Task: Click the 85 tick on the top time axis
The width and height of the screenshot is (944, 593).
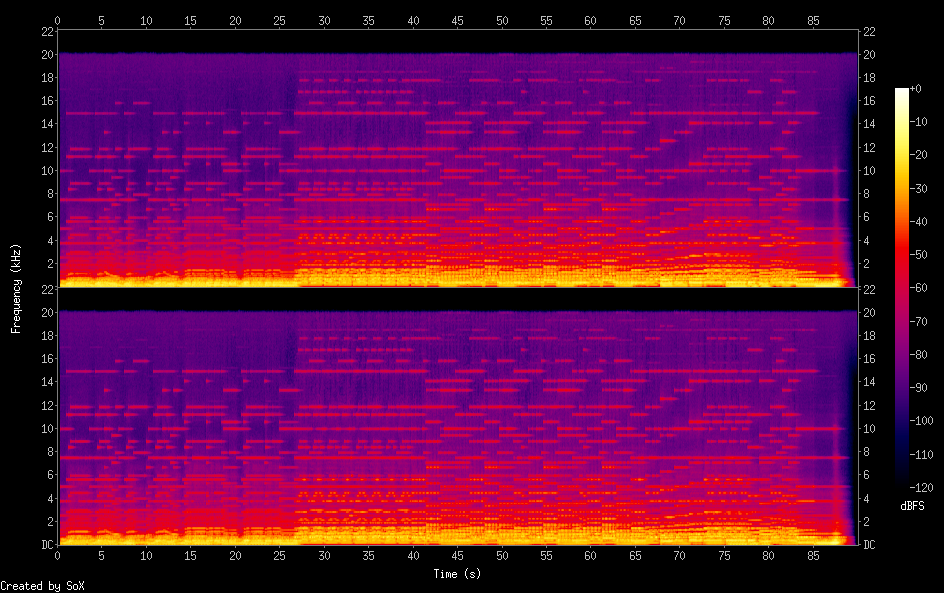Action: 812,20
